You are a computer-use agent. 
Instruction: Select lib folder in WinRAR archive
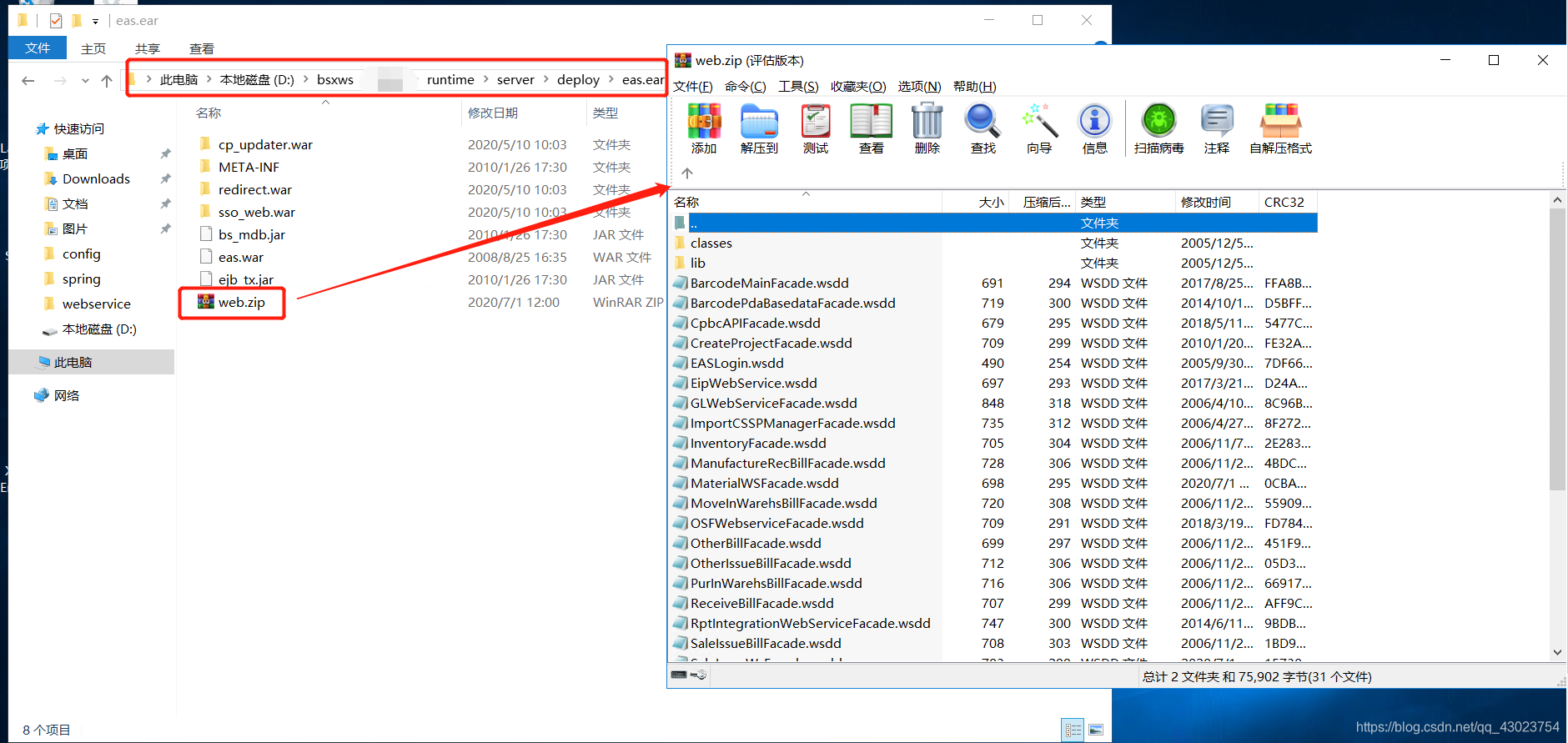pyautogui.click(x=698, y=263)
